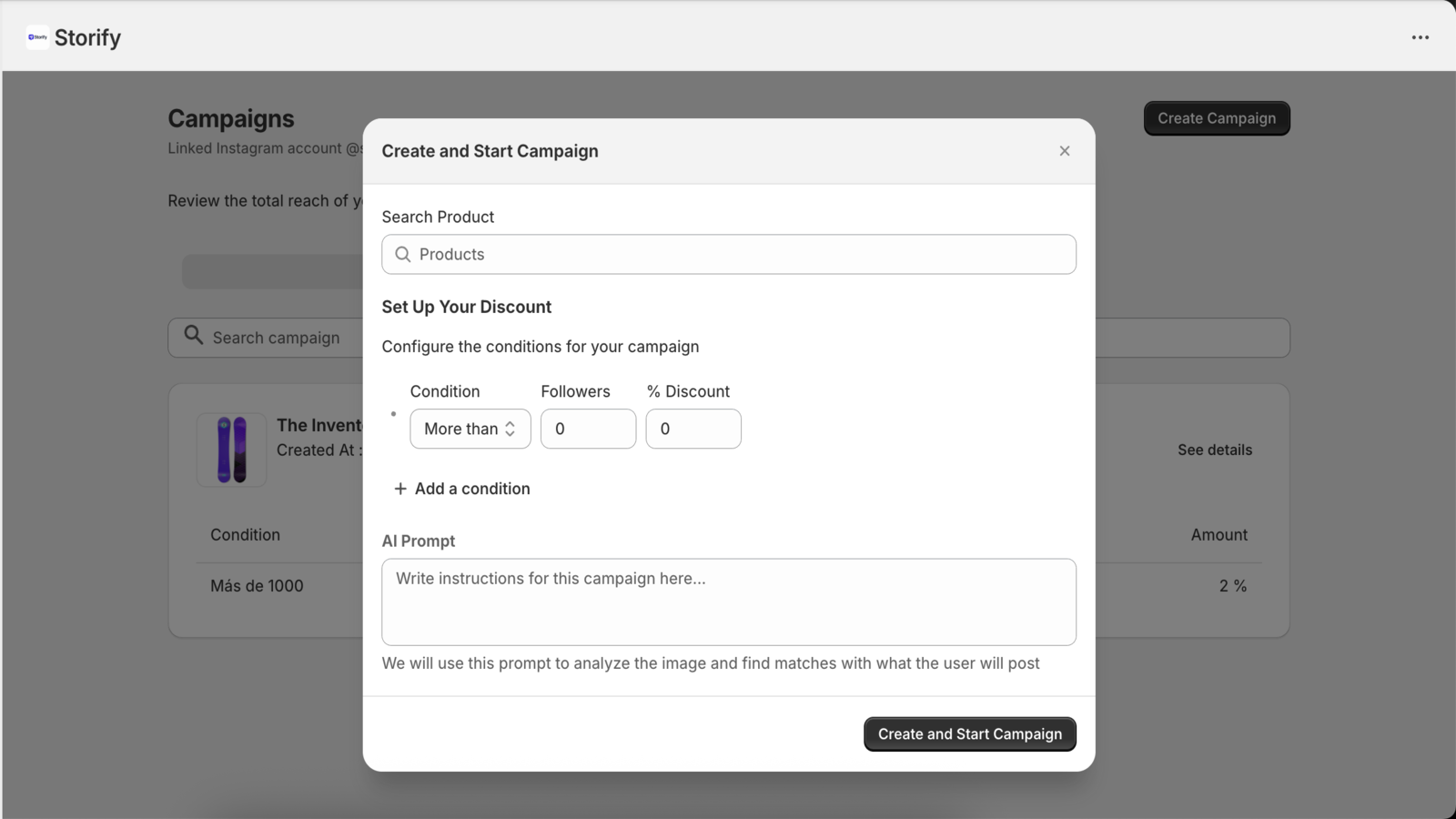
Task: Select the Amount column header
Action: tap(1218, 534)
